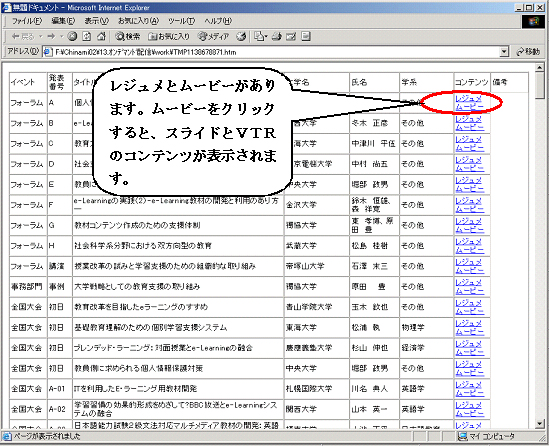This screenshot has width=549, height=446.
Task: Open the Media (メディア) toolbar button
Action: point(214,36)
